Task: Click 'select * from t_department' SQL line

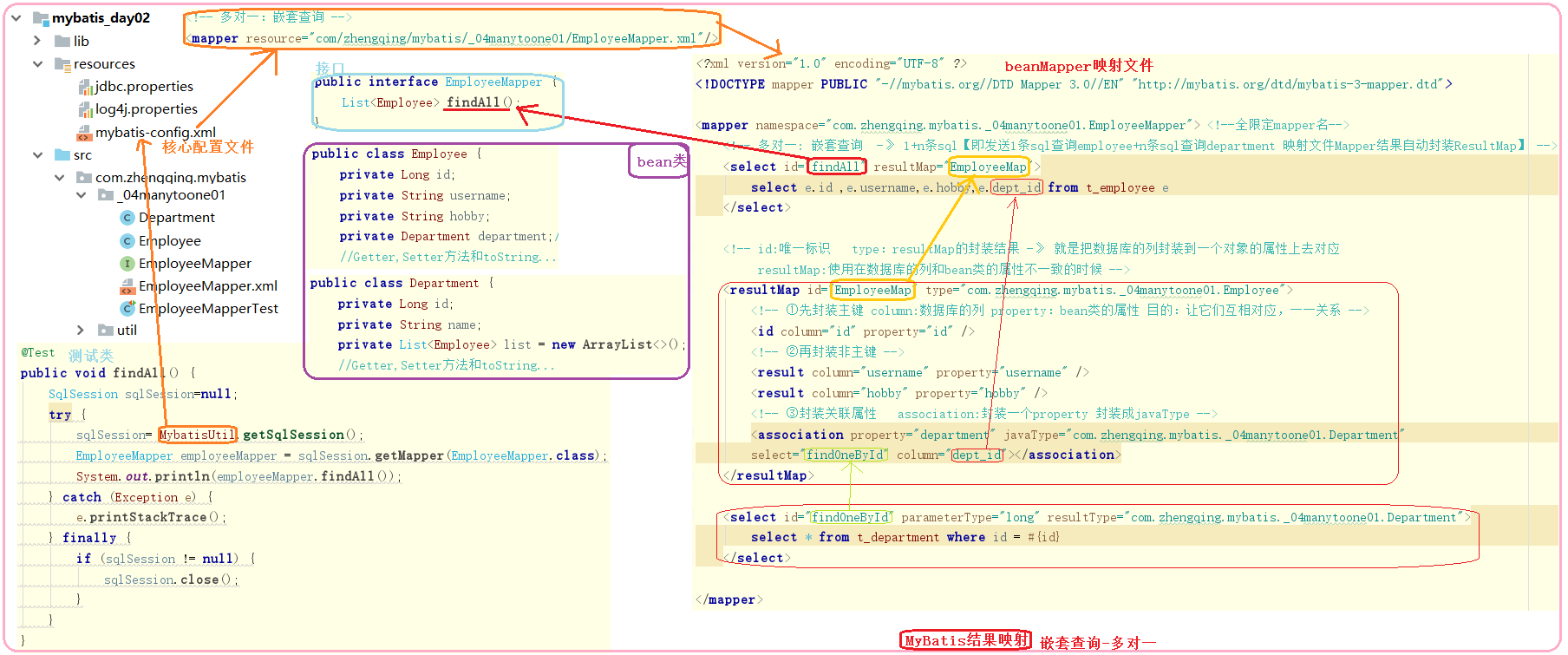Action: click(905, 537)
